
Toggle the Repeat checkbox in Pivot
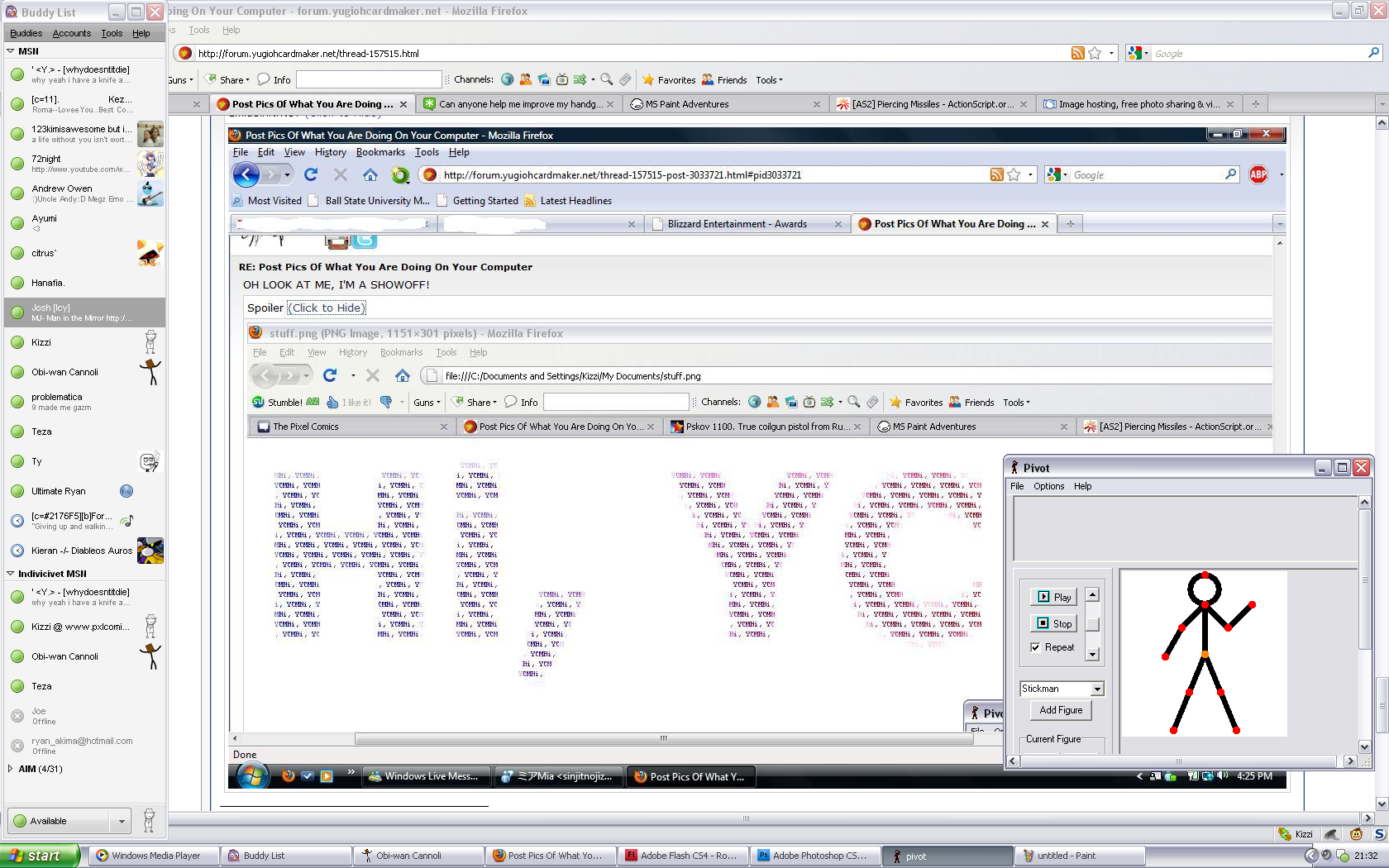pyautogui.click(x=1035, y=647)
